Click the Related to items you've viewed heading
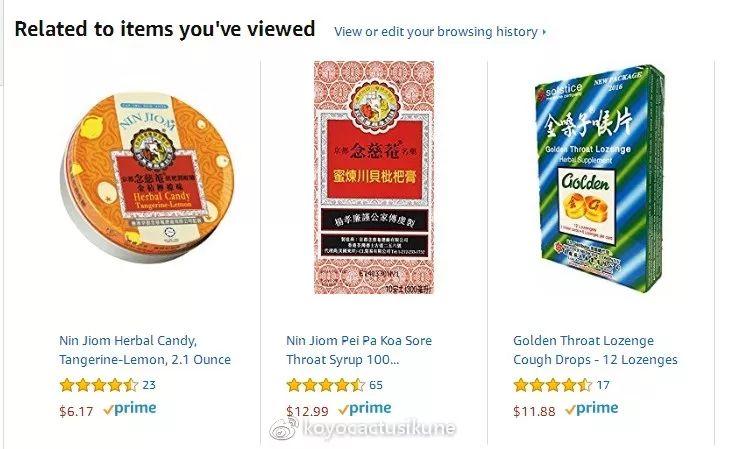This screenshot has height=449, width=729. (165, 29)
